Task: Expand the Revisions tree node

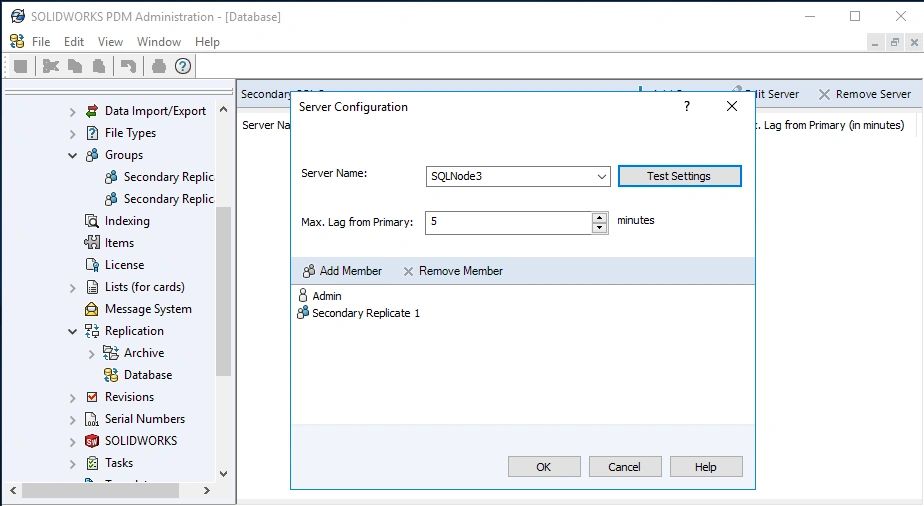Action: (73, 397)
